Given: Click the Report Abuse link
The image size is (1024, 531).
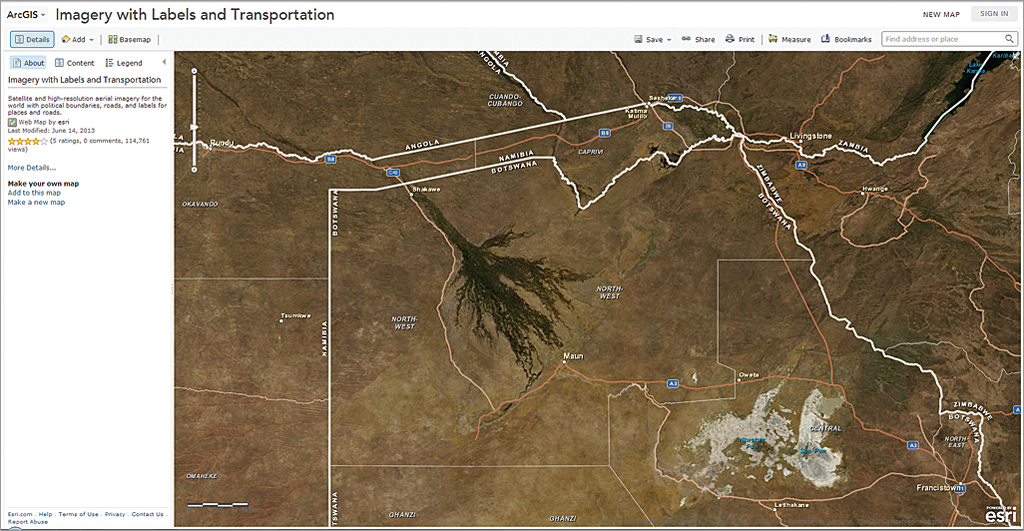Looking at the screenshot, I should click(27, 522).
